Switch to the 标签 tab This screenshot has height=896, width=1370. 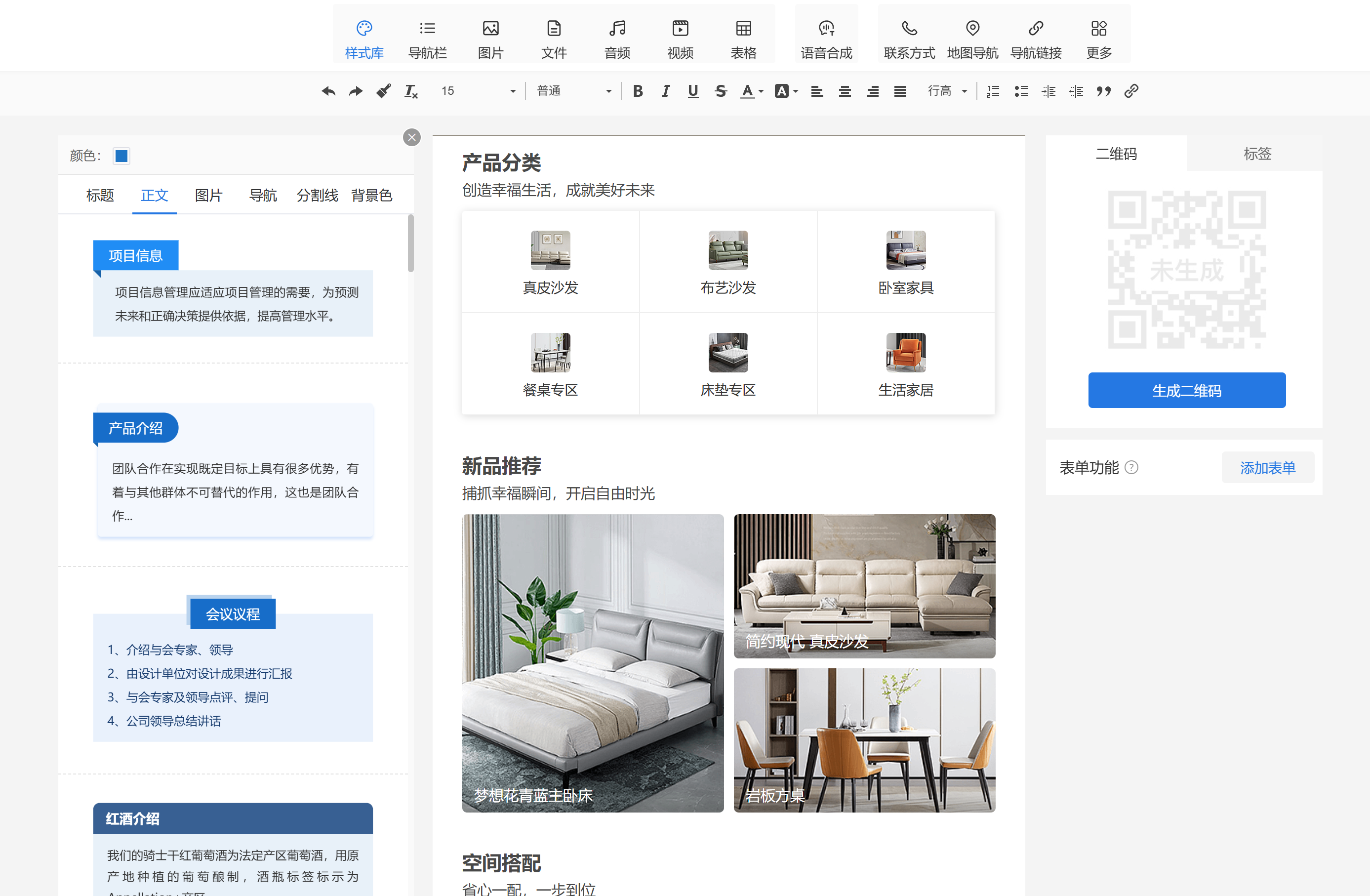coord(1257,154)
